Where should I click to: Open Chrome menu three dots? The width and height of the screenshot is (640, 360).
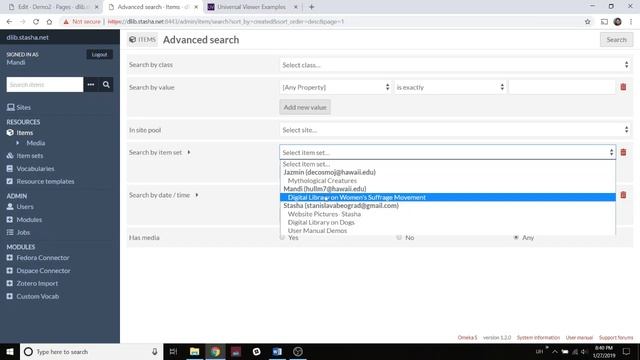pyautogui.click(x=631, y=22)
